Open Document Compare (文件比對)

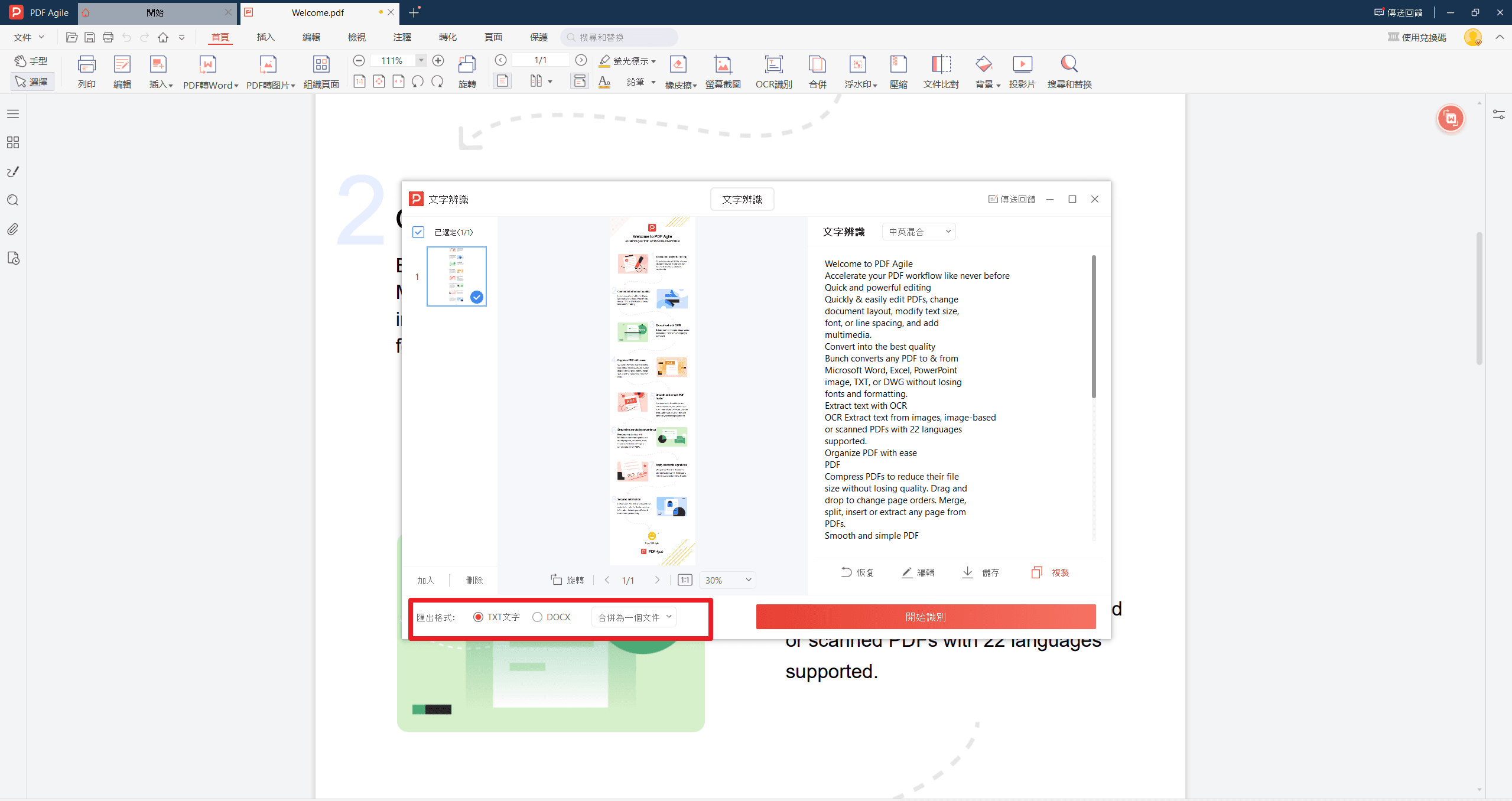[x=941, y=72]
